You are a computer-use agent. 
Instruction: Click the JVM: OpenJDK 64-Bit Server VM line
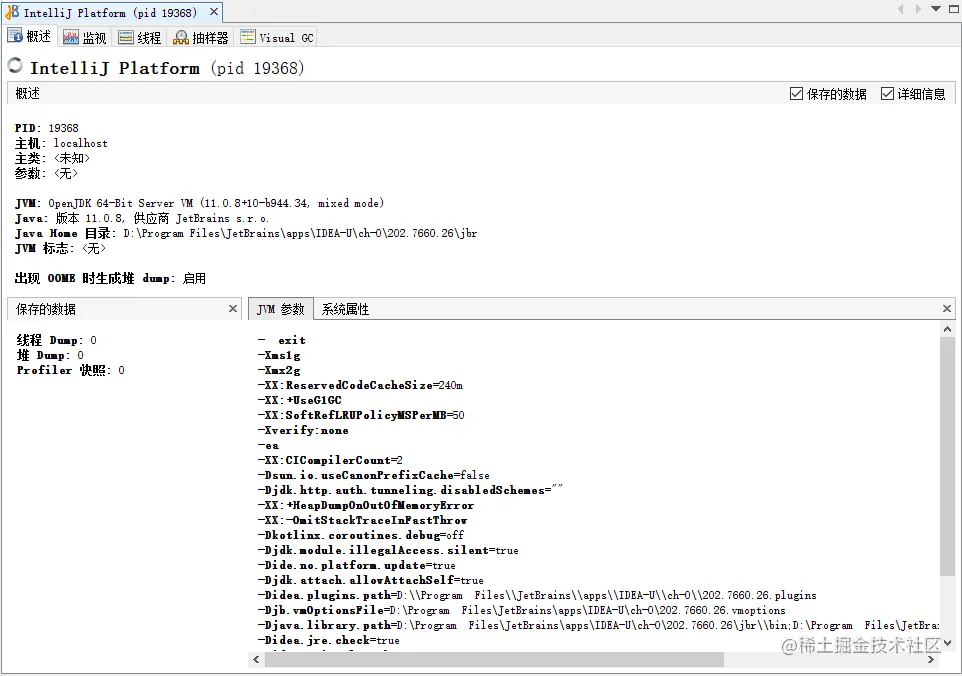(x=199, y=203)
